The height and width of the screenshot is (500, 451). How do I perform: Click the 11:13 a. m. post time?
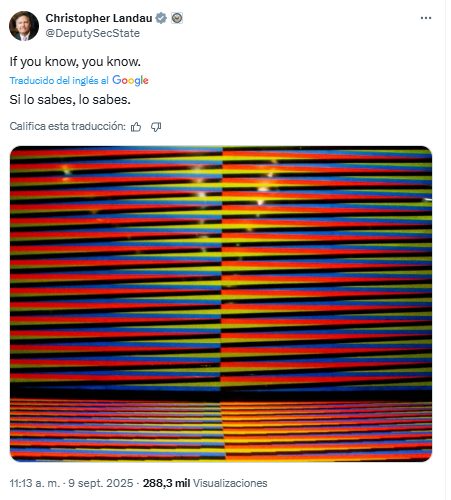[35, 483]
